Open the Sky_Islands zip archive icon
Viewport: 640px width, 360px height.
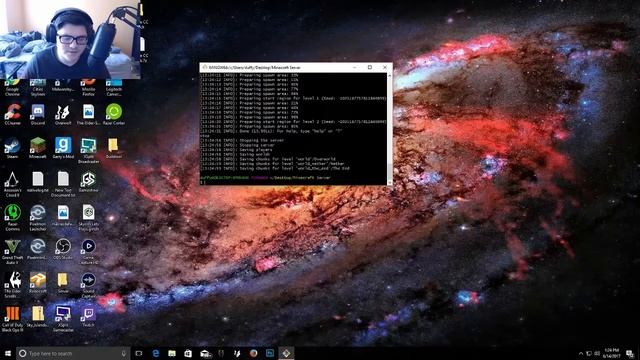[38, 317]
